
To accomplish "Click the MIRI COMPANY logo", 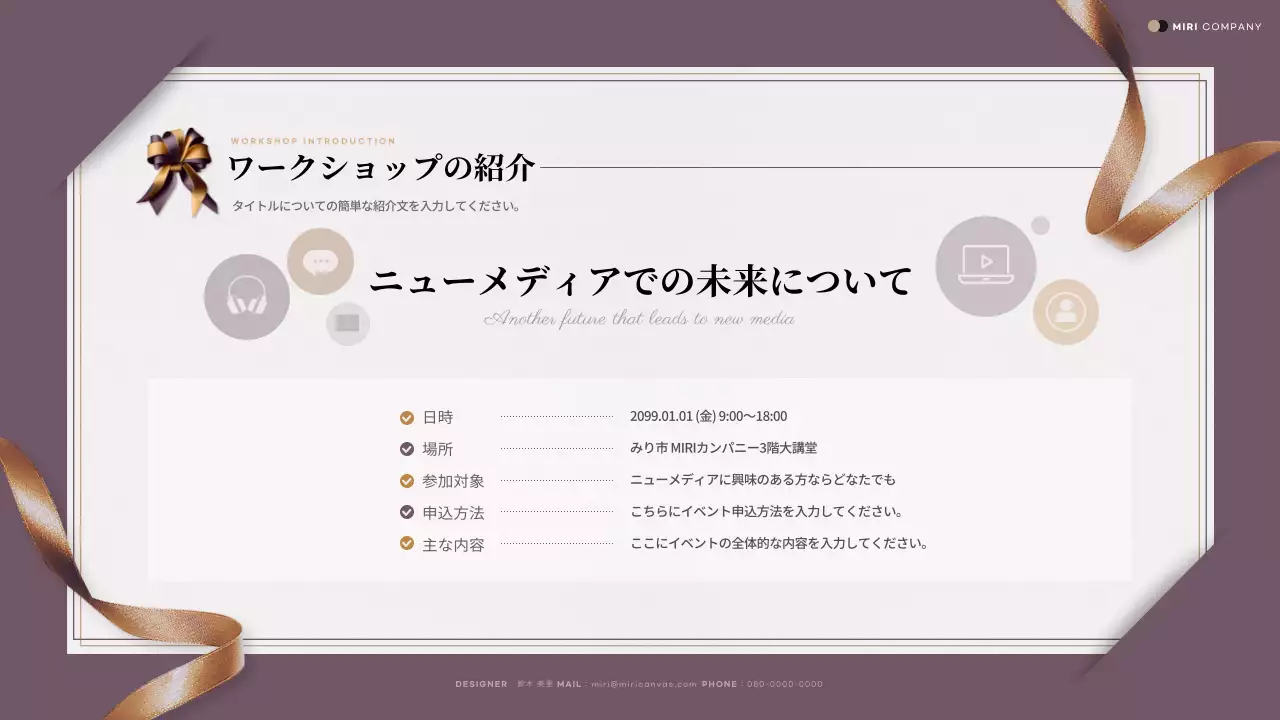I will click(x=1204, y=27).
